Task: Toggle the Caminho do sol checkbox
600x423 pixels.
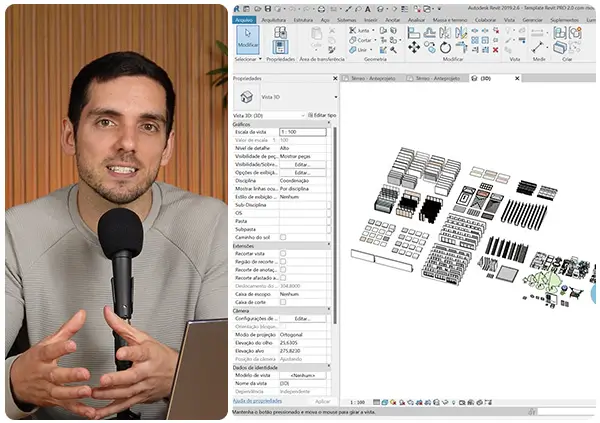Action: [283, 236]
